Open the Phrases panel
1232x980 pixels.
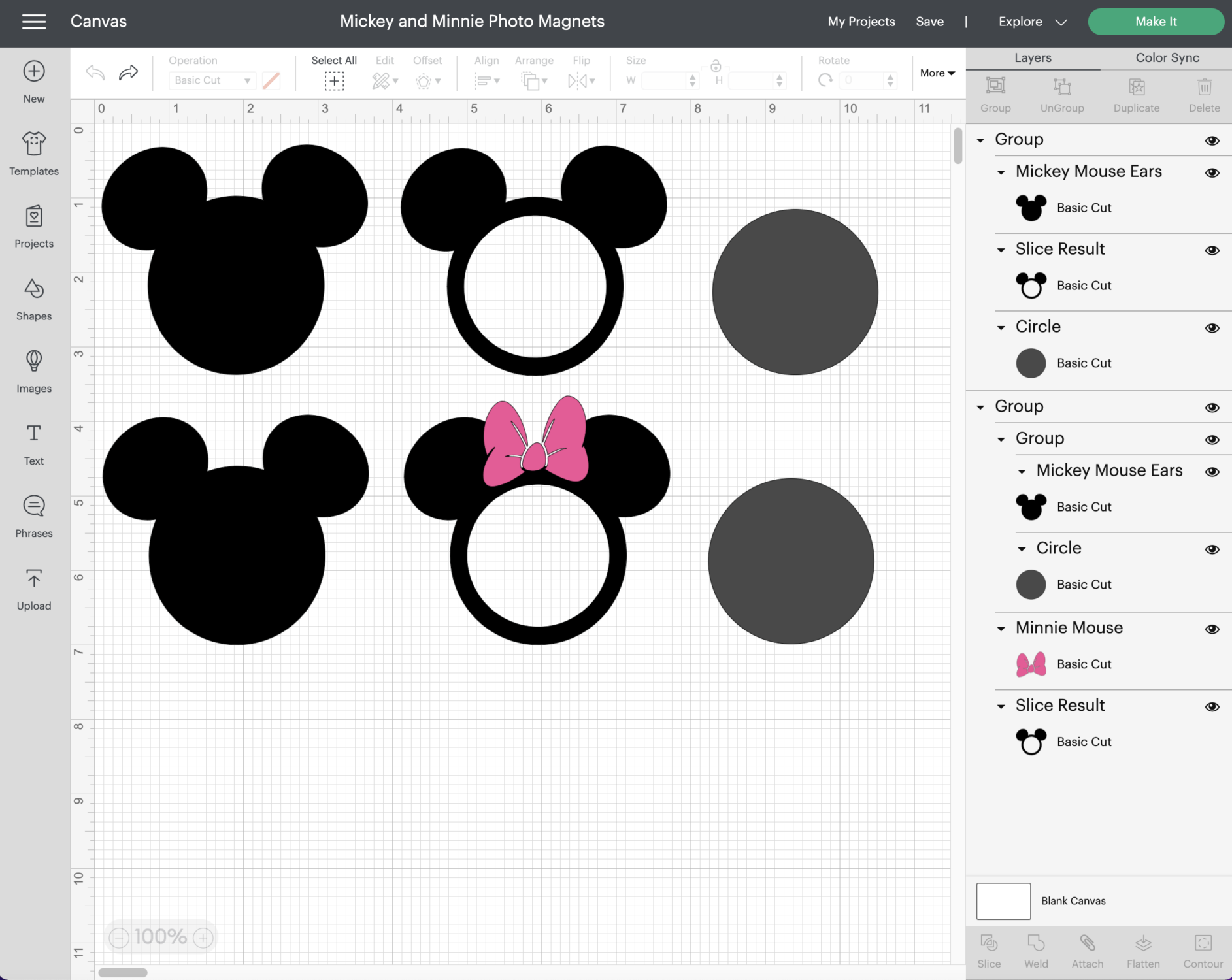tap(34, 516)
